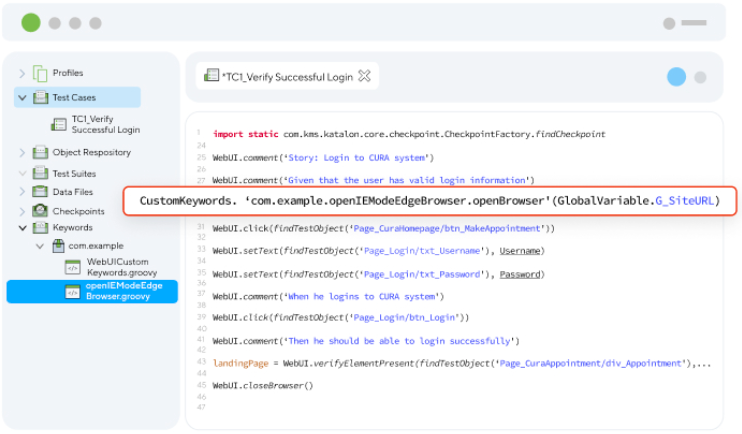This screenshot has width=742, height=434.
Task: Click 'Page_CuraHomepage/btn_MakeAppointment' object path
Action: coord(447,229)
